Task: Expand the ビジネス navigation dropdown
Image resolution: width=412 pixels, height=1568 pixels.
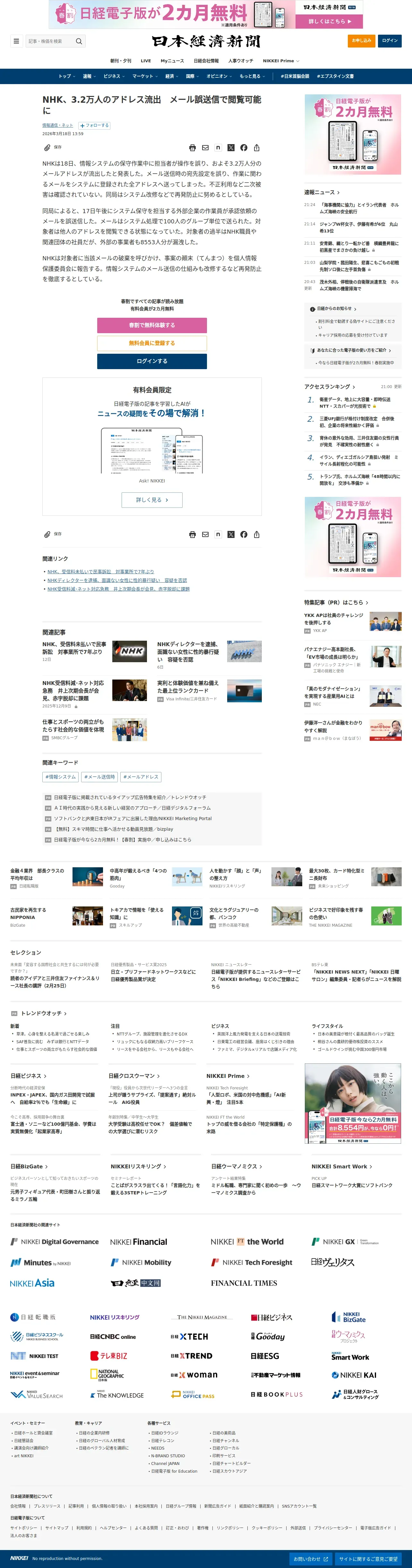Action: coord(114,77)
